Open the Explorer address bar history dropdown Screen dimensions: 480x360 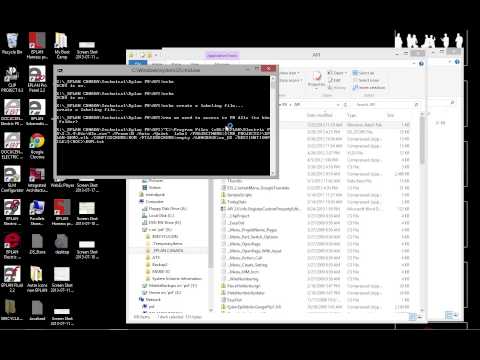[x=338, y=105]
